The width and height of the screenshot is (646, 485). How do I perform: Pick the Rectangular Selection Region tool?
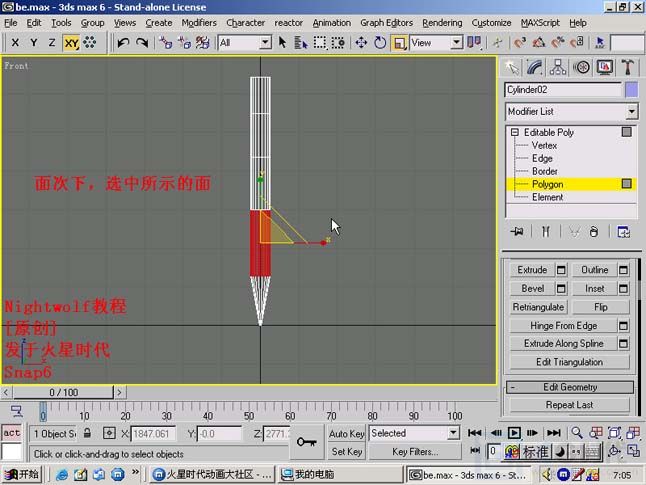pos(319,42)
